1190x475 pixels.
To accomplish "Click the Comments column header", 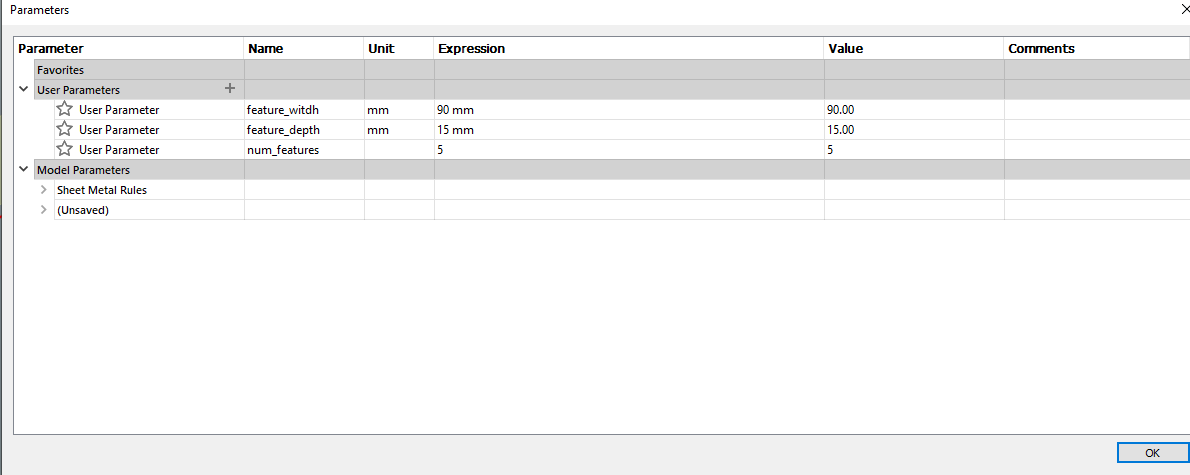I will coord(1097,49).
